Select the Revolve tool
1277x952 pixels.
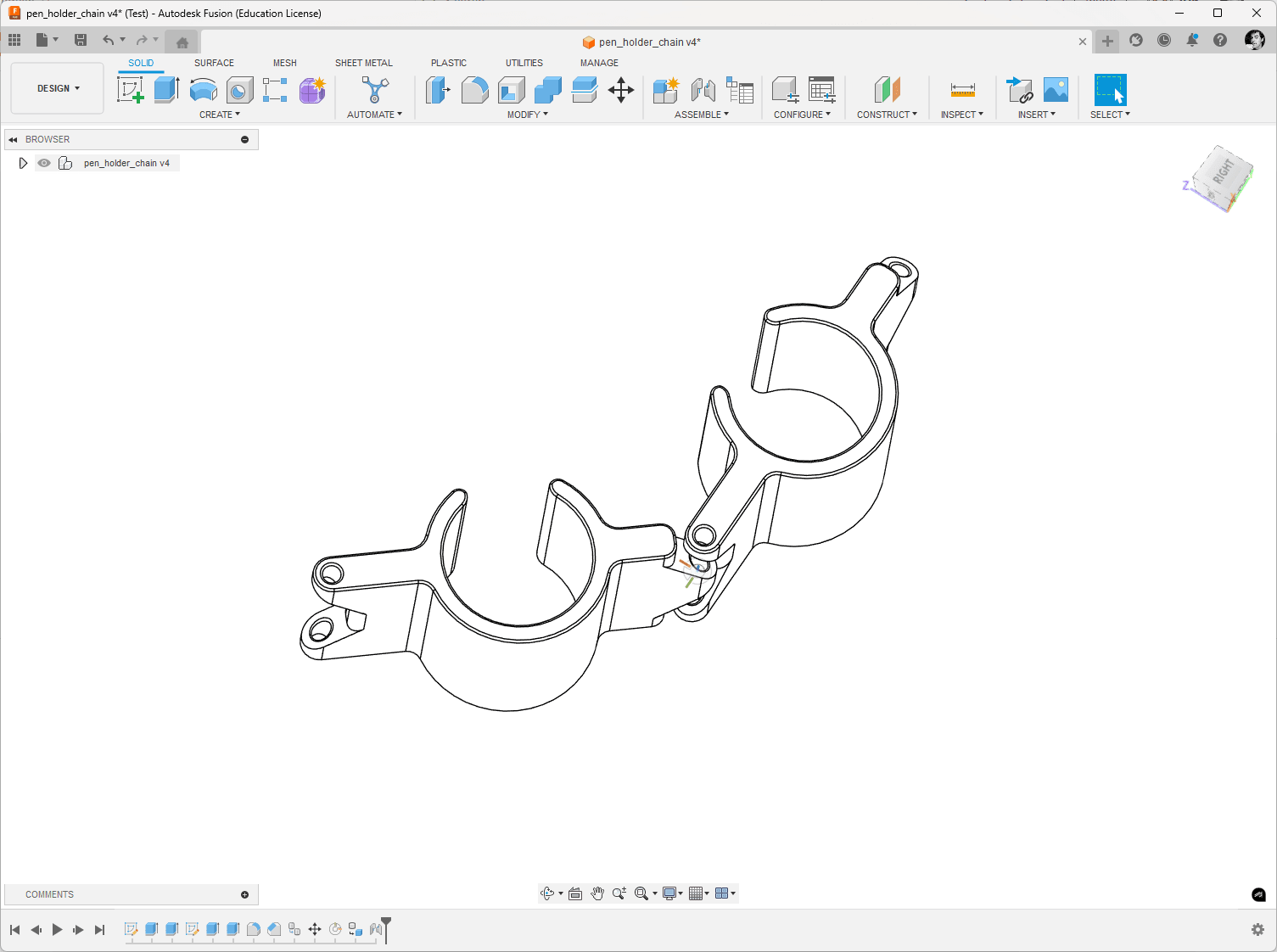point(204,90)
